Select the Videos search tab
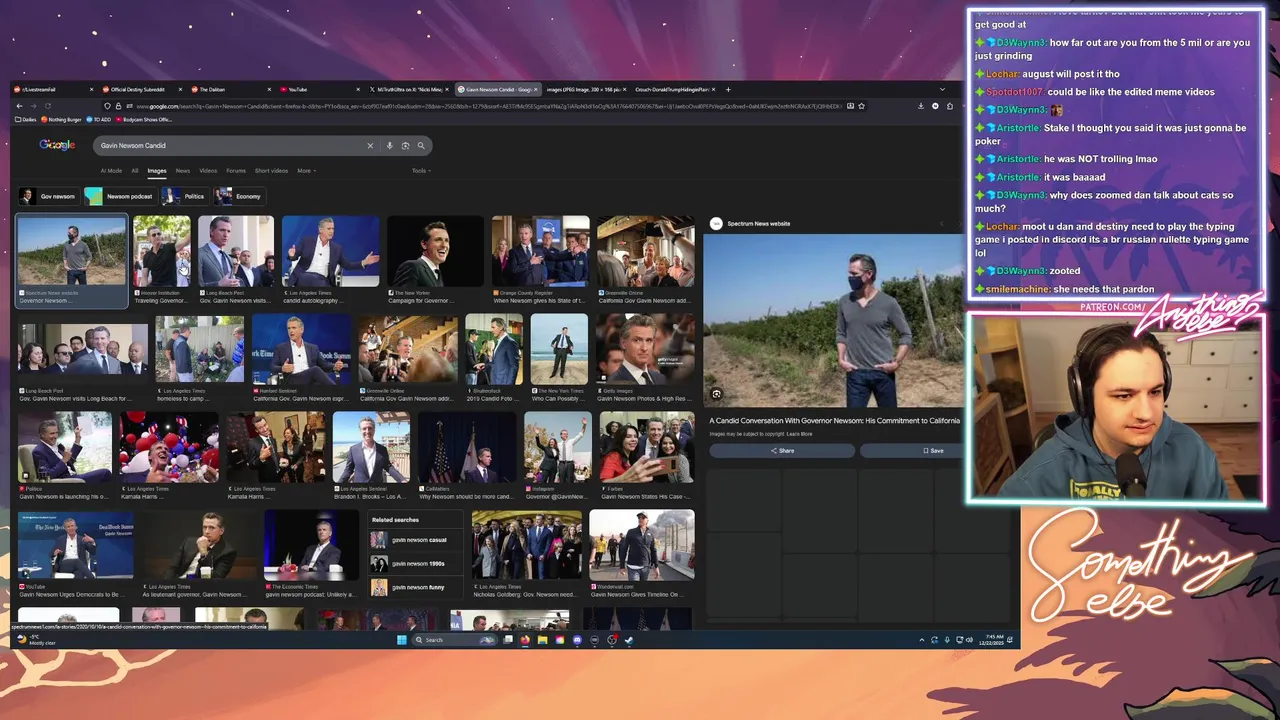 click(x=208, y=171)
